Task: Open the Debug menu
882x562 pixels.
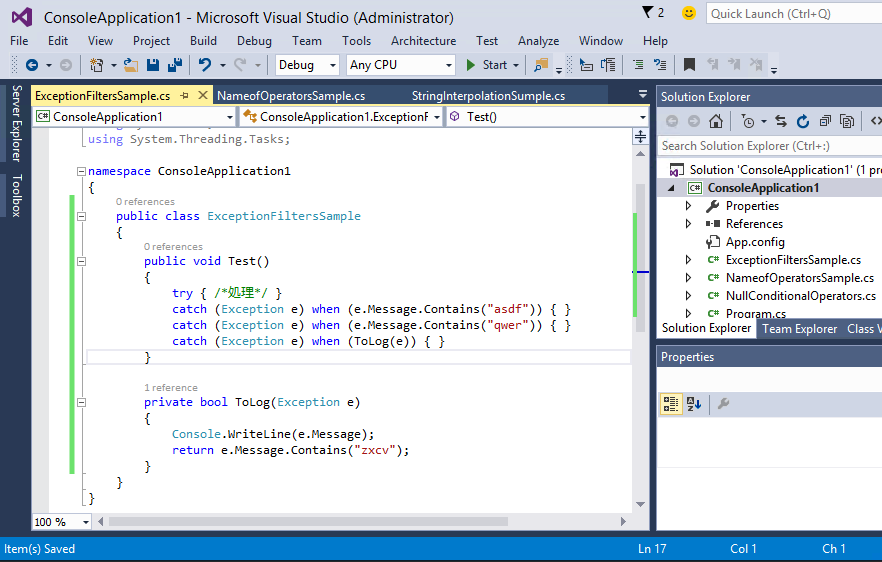Action: coord(254,41)
